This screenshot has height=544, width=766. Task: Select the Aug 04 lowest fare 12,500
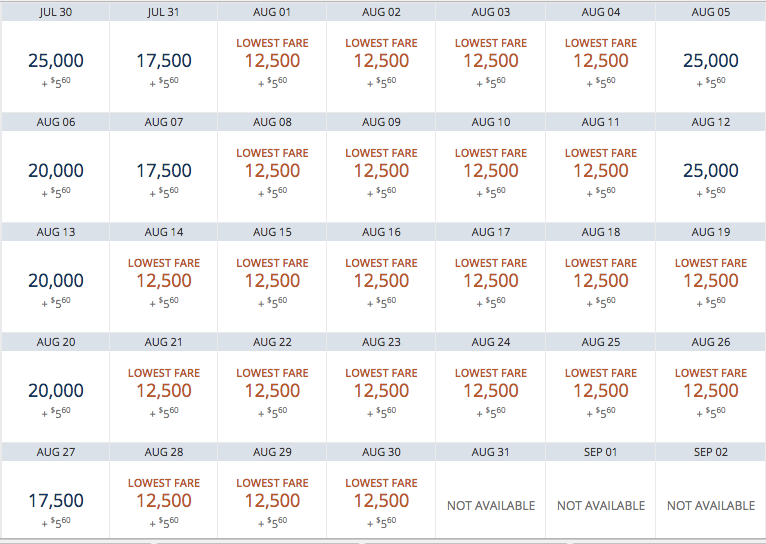point(600,66)
